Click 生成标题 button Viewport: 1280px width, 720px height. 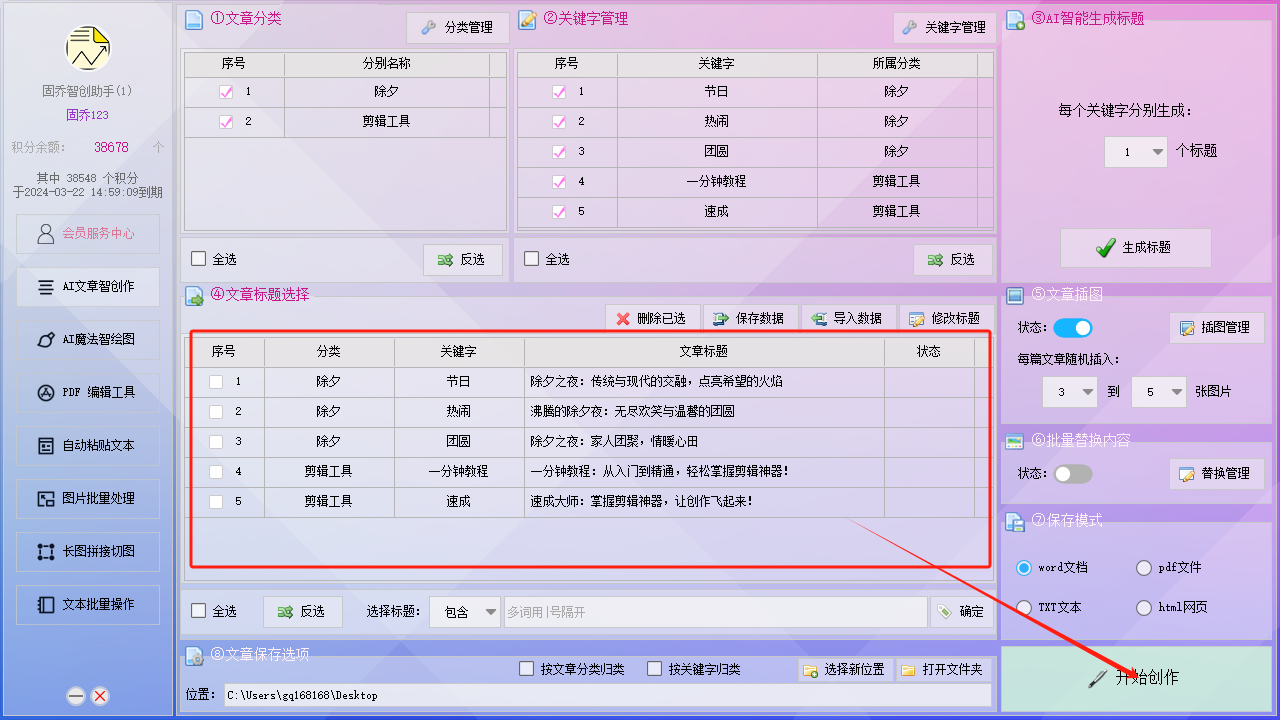click(x=1135, y=247)
